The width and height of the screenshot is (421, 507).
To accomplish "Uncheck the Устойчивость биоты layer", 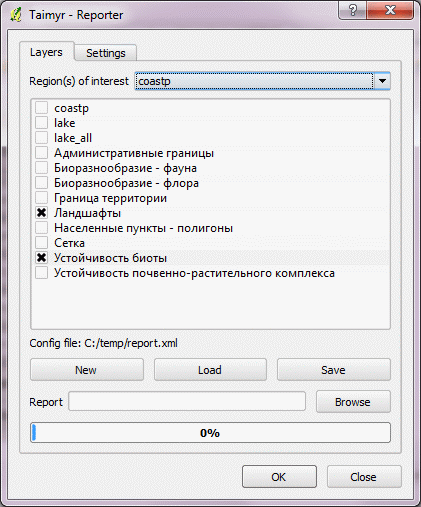I will pos(42,258).
